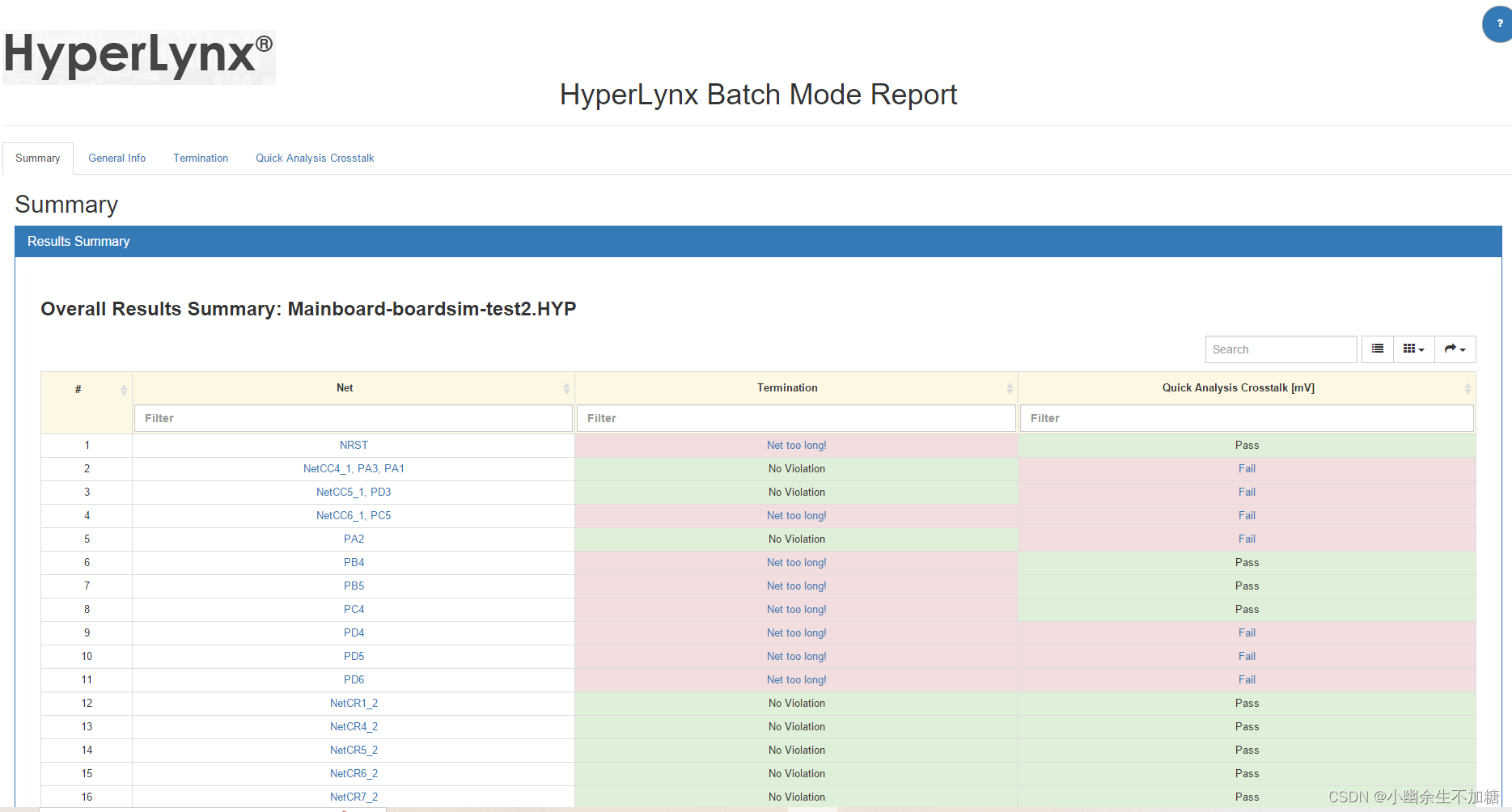Click 'Net too long!' in PD6 row
The height and width of the screenshot is (812, 1512).
(797, 679)
